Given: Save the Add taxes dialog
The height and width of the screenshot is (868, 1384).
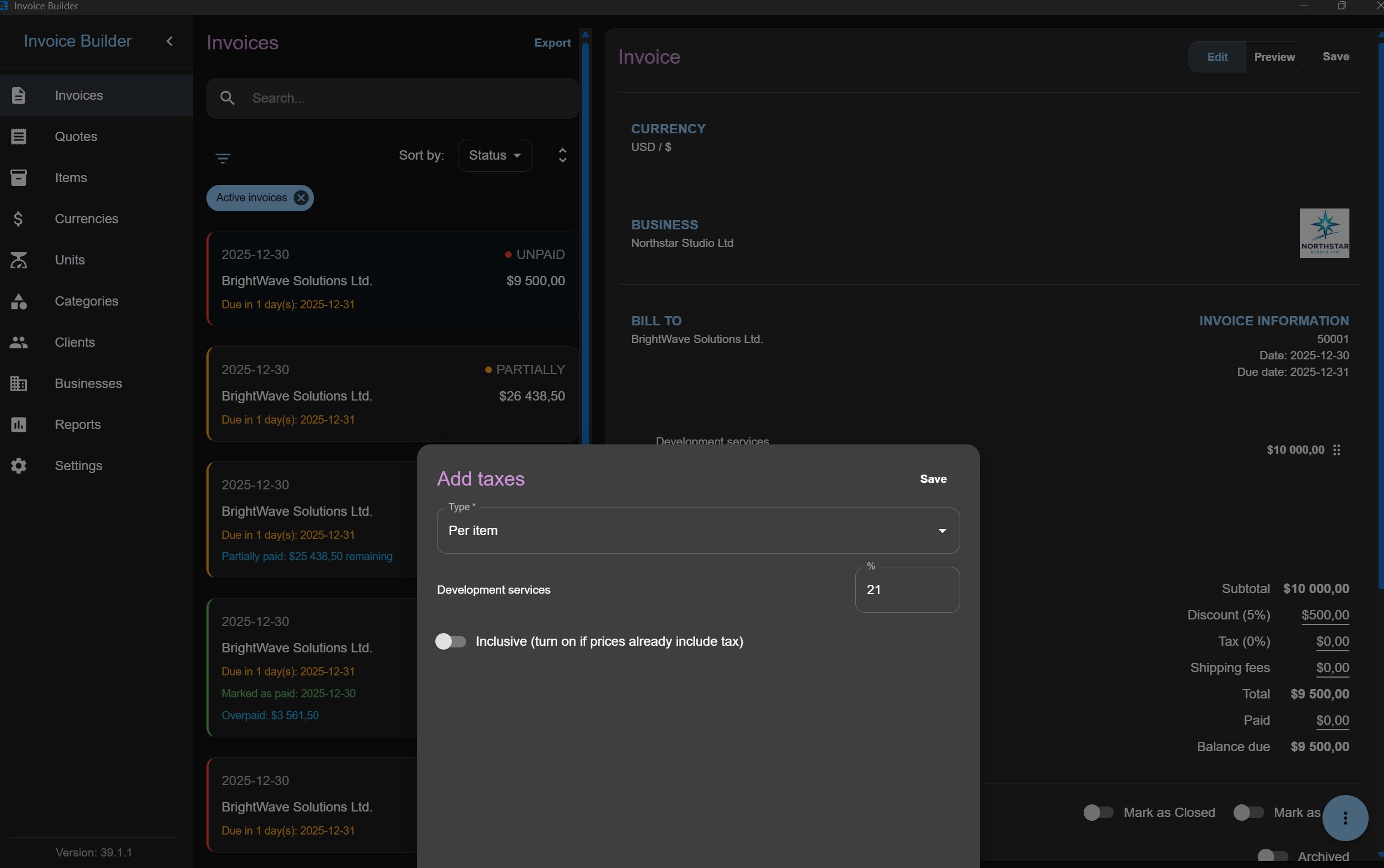Looking at the screenshot, I should (x=933, y=479).
